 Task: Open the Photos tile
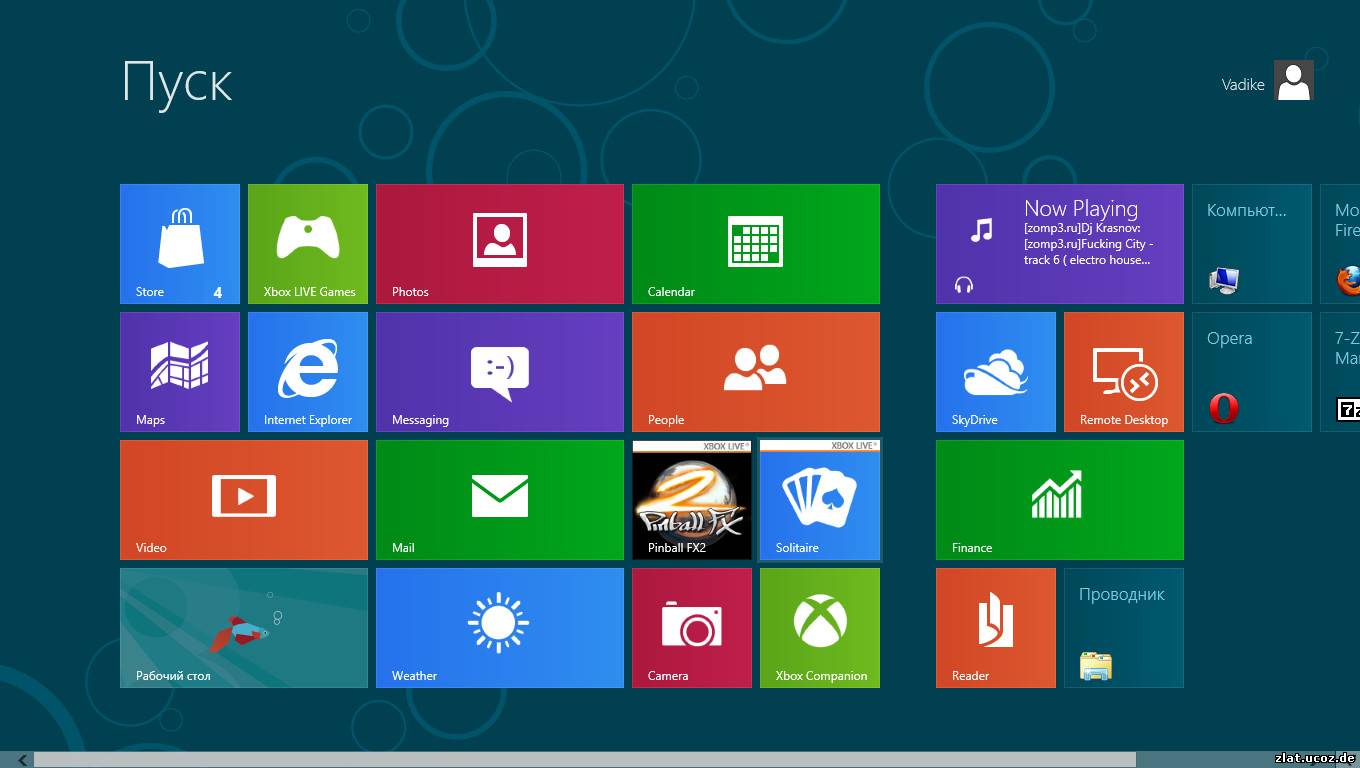(x=500, y=244)
